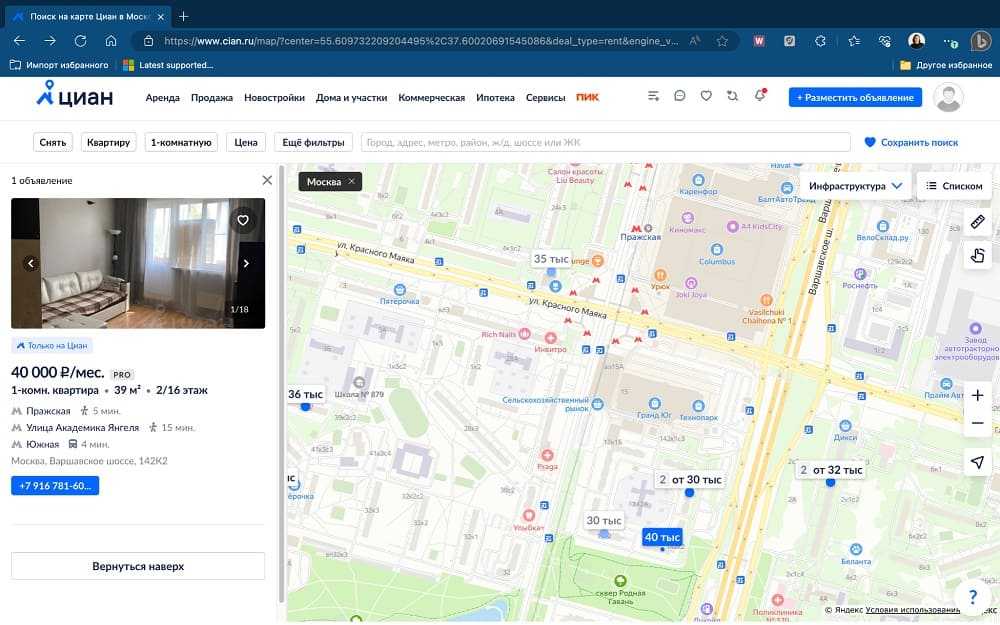Select the ruler distance tool on map
The height and width of the screenshot is (625, 1000).
(977, 221)
